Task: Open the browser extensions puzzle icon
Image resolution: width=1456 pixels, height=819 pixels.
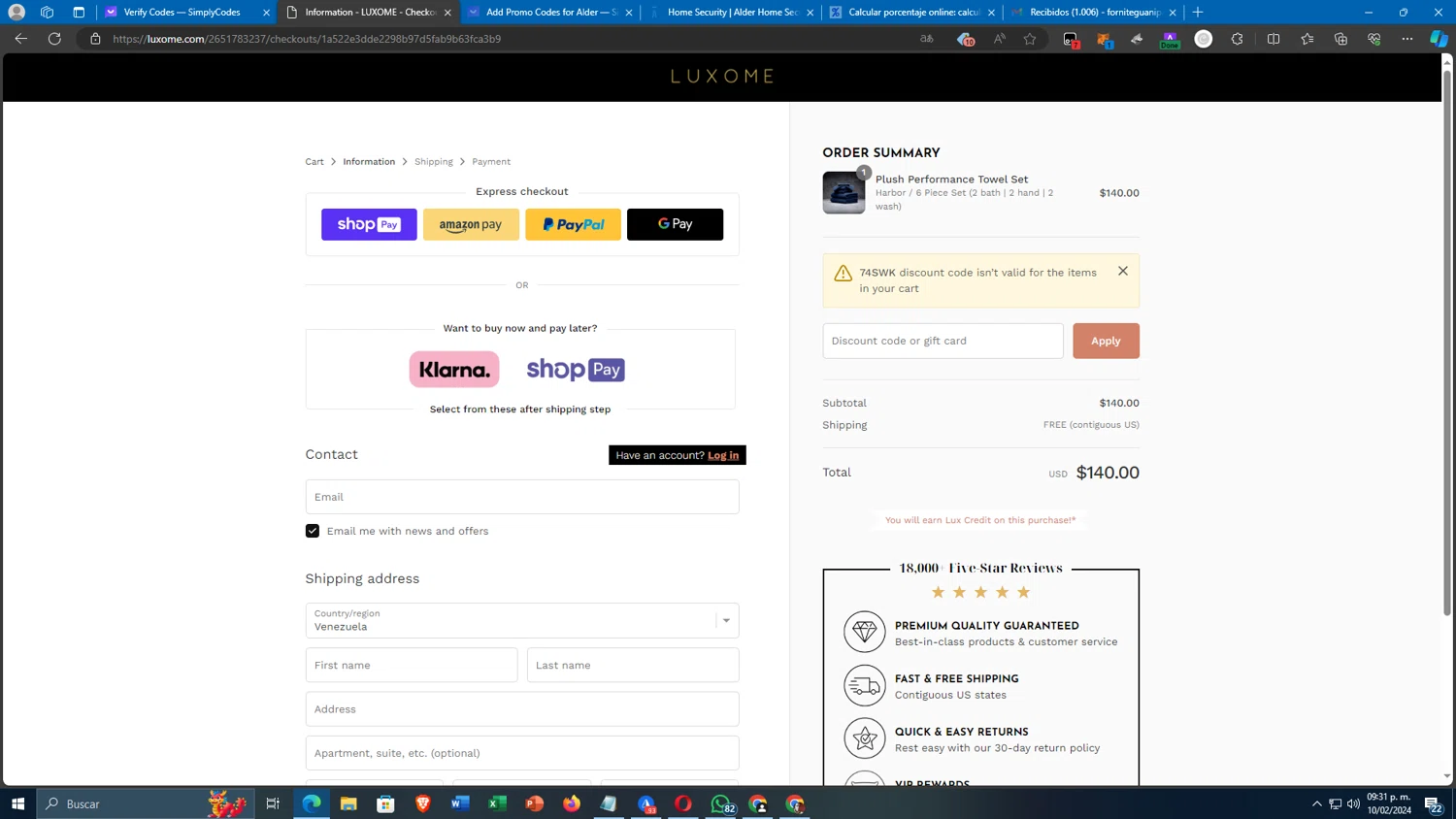Action: (x=1237, y=39)
